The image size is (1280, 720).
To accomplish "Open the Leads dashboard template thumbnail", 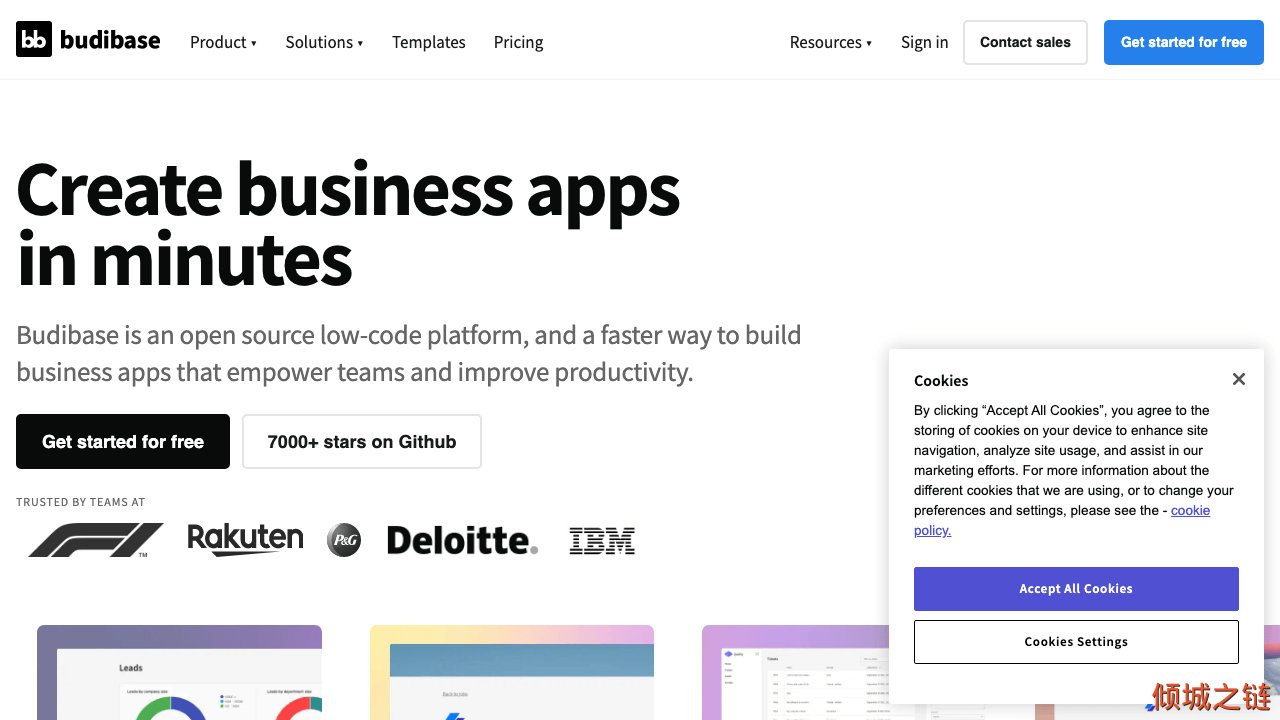I will pos(179,672).
